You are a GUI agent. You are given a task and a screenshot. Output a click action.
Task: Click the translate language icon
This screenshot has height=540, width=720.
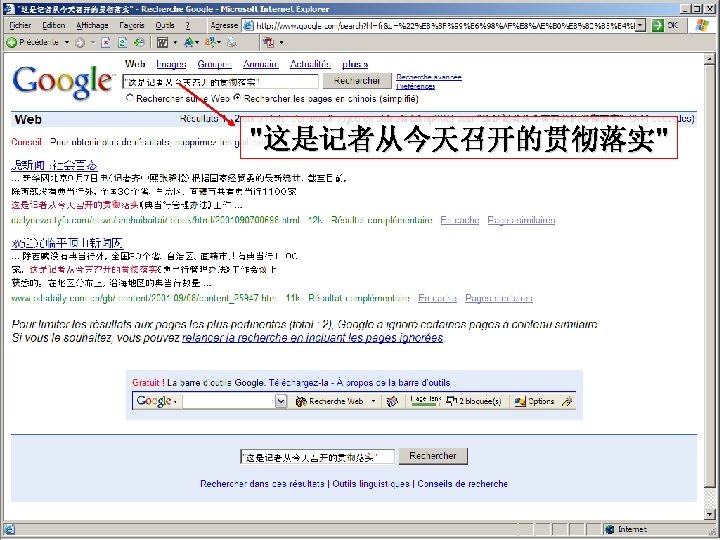click(x=210, y=43)
